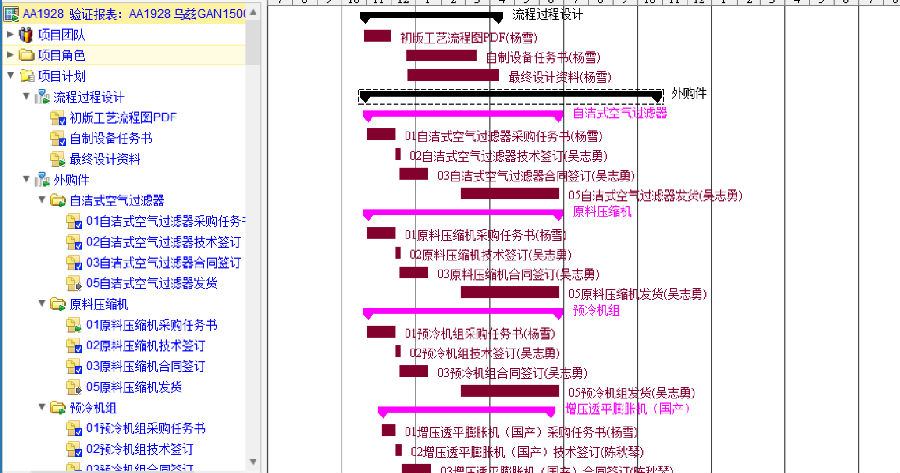Image resolution: width=900 pixels, height=473 pixels.
Task: Click the 初版工艺流程图PDF(杨雪) Gantt bar
Action: 377,36
